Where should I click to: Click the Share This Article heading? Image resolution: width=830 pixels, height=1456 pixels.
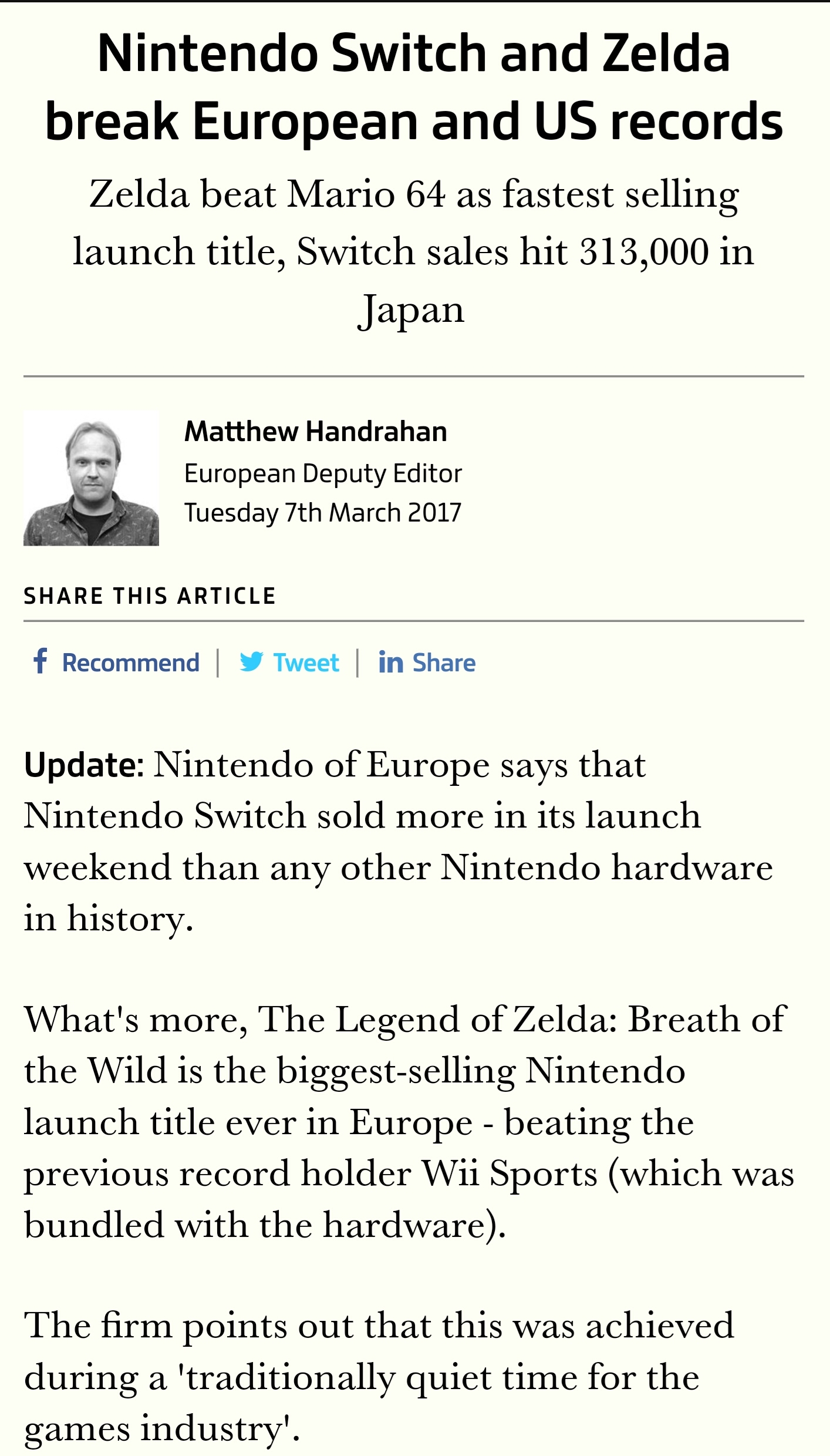coord(150,596)
